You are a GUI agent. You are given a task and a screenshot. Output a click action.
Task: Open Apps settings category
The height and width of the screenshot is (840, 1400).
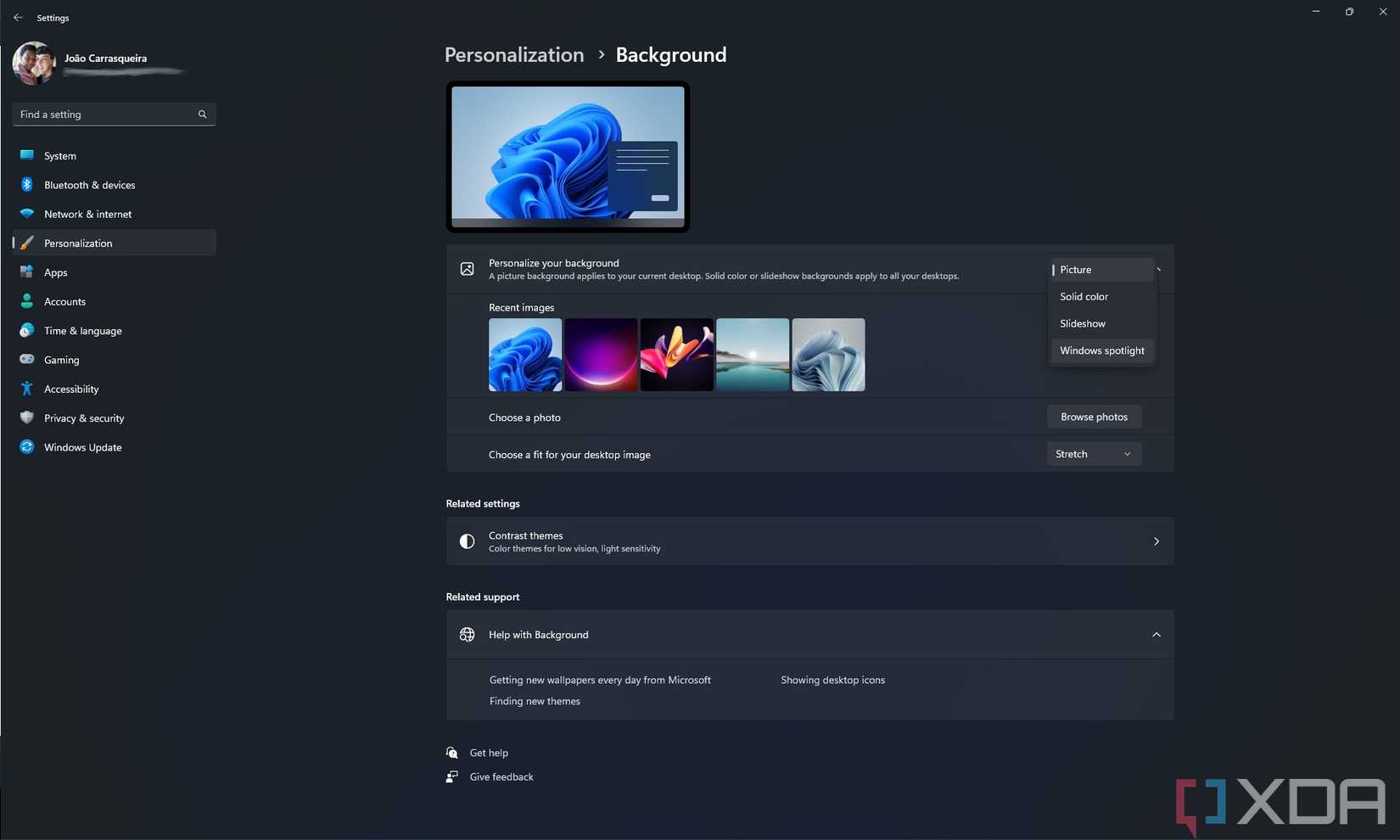[x=114, y=272]
